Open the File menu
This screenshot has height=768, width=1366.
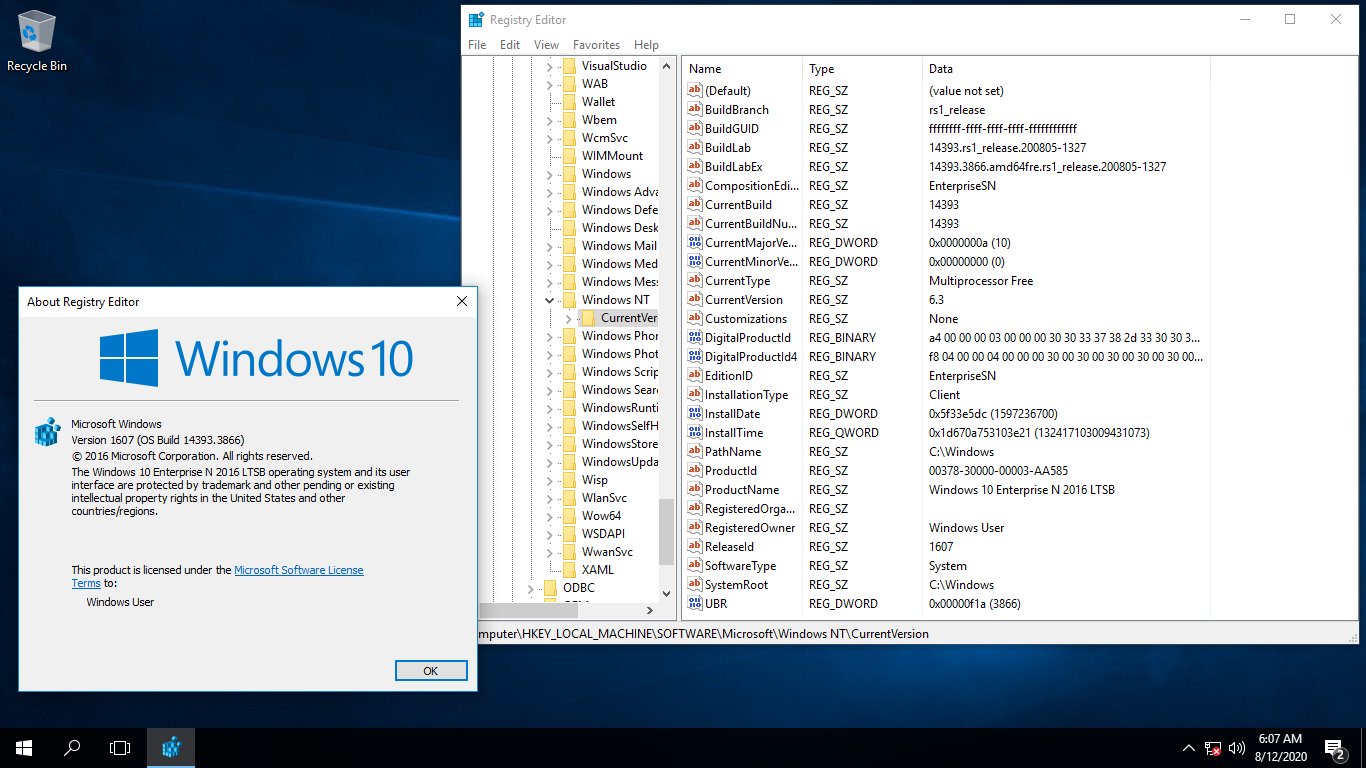click(477, 45)
